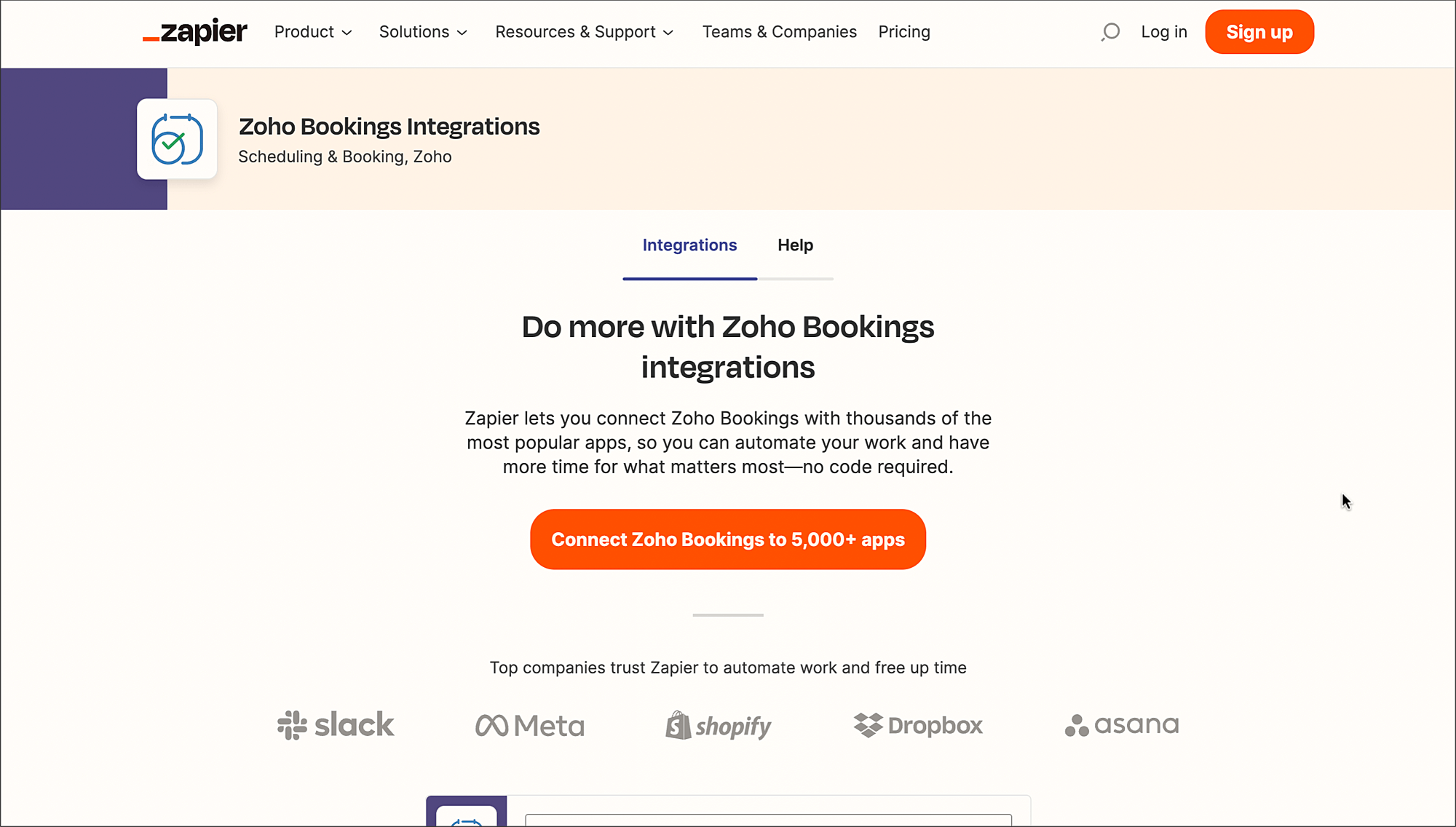Click the Zapier logo
Viewport: 1456px width, 827px height.
coord(195,32)
